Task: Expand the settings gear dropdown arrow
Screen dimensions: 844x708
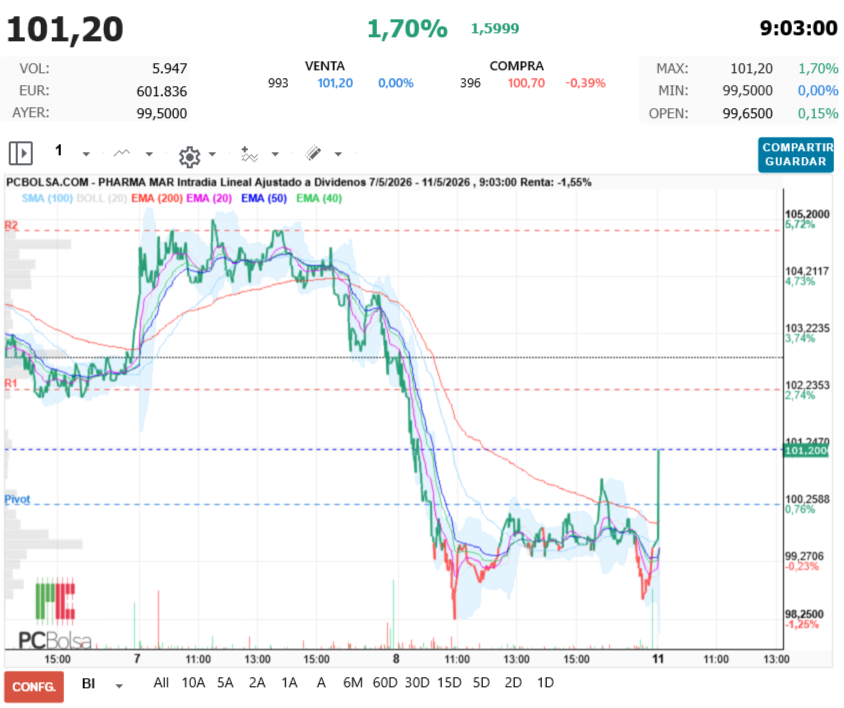Action: pyautogui.click(x=212, y=155)
